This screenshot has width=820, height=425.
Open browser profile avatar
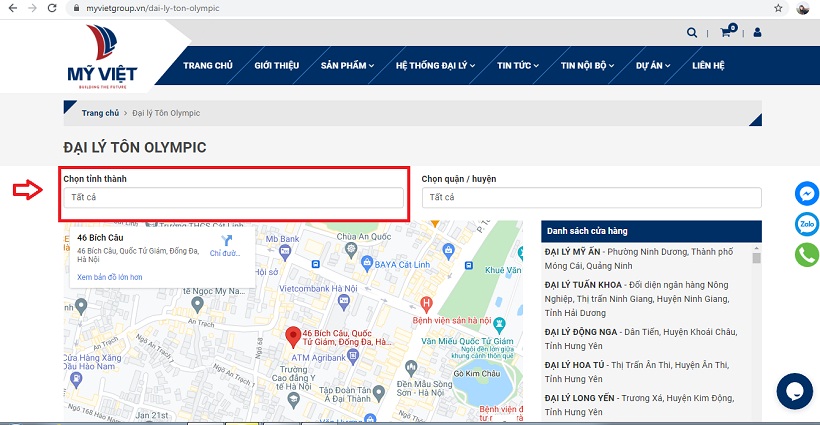coord(803,8)
